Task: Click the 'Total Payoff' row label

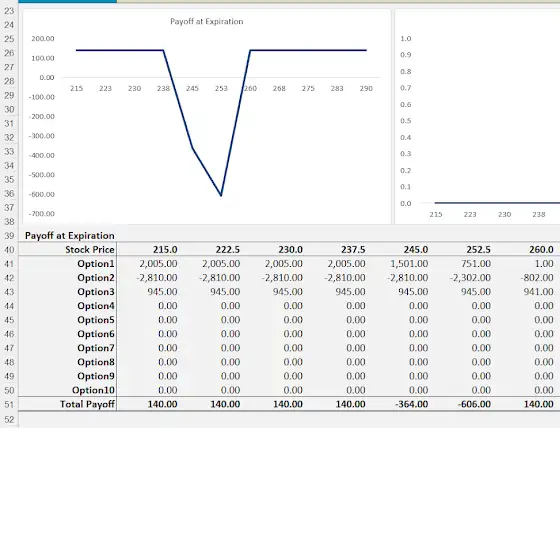Action: point(87,404)
